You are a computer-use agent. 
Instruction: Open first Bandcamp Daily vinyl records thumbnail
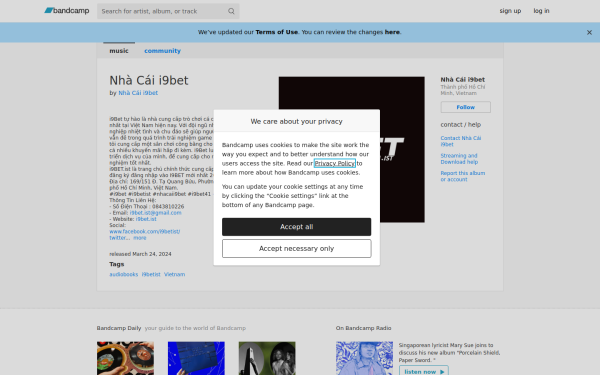125,358
